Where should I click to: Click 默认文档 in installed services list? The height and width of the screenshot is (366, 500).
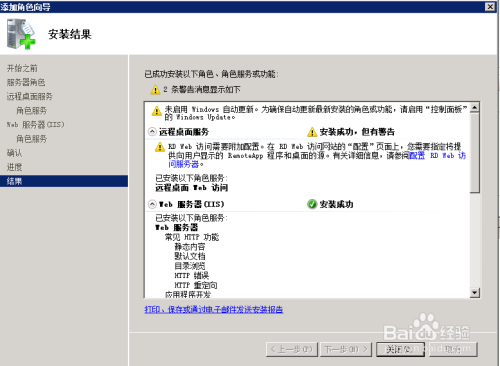[190, 256]
